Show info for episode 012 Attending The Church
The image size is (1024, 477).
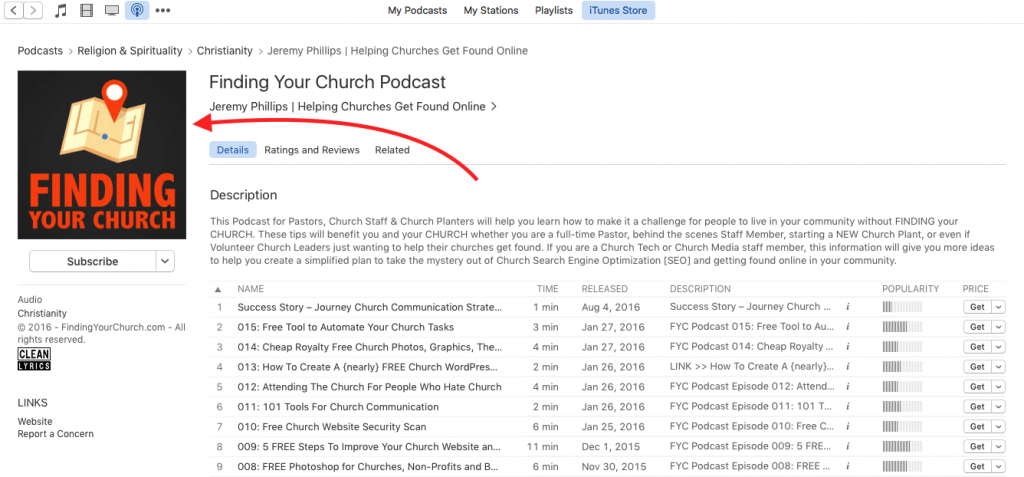coord(848,387)
